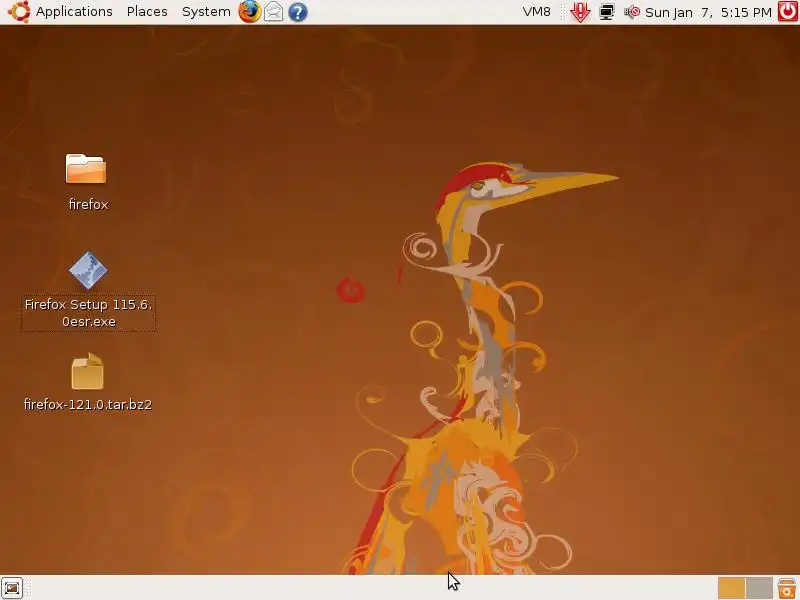
Task: Launch Firefox from the top panel
Action: point(249,11)
